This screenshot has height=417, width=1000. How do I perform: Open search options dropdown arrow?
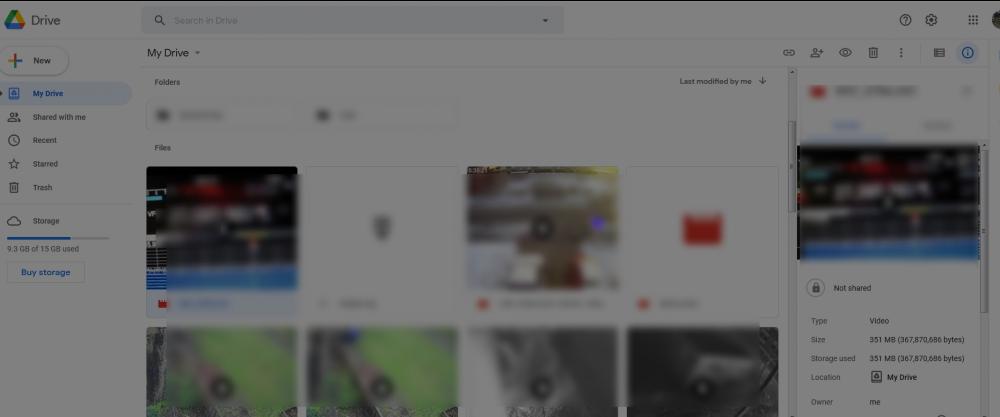pos(545,20)
